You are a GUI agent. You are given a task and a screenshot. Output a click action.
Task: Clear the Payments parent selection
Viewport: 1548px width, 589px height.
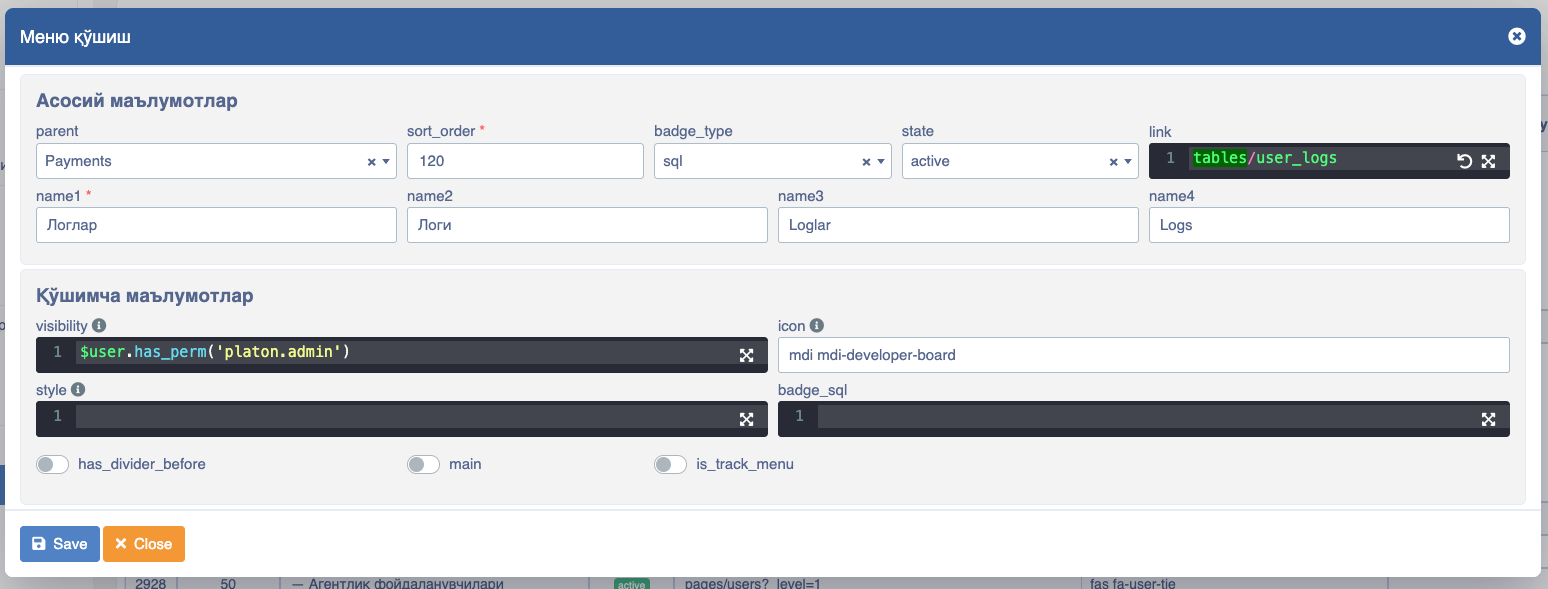[371, 161]
